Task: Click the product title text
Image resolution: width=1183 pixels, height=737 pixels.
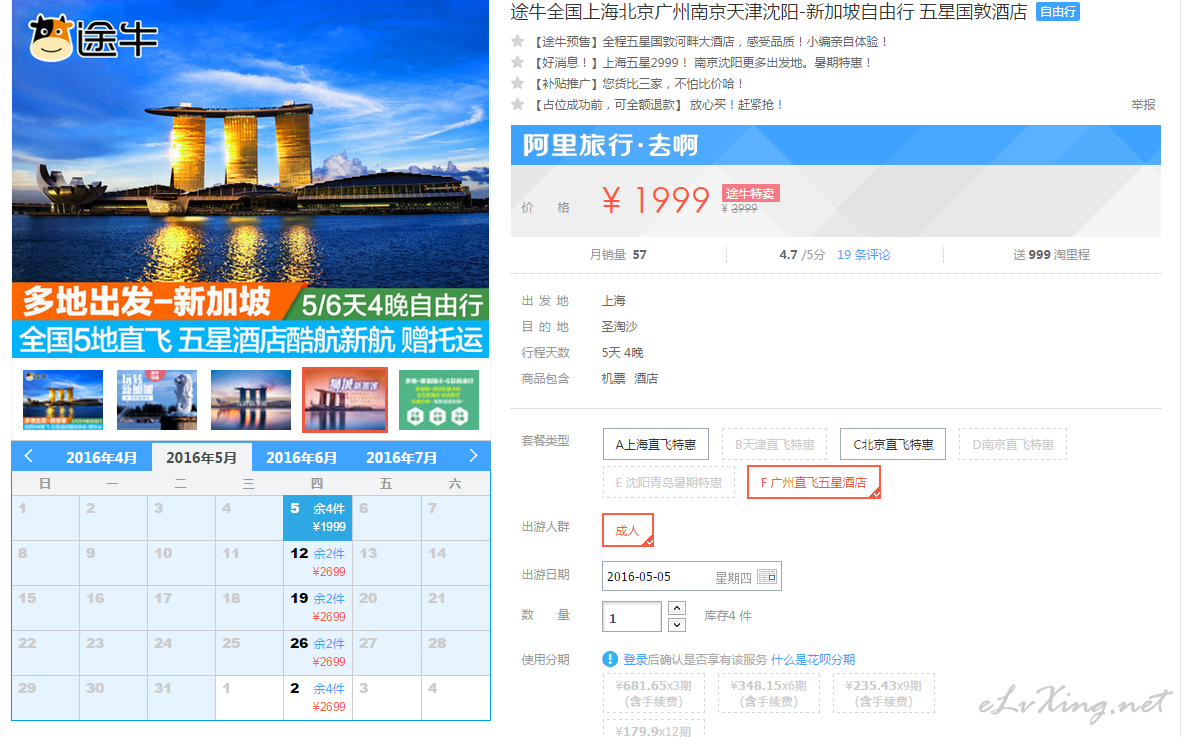Action: click(x=769, y=12)
